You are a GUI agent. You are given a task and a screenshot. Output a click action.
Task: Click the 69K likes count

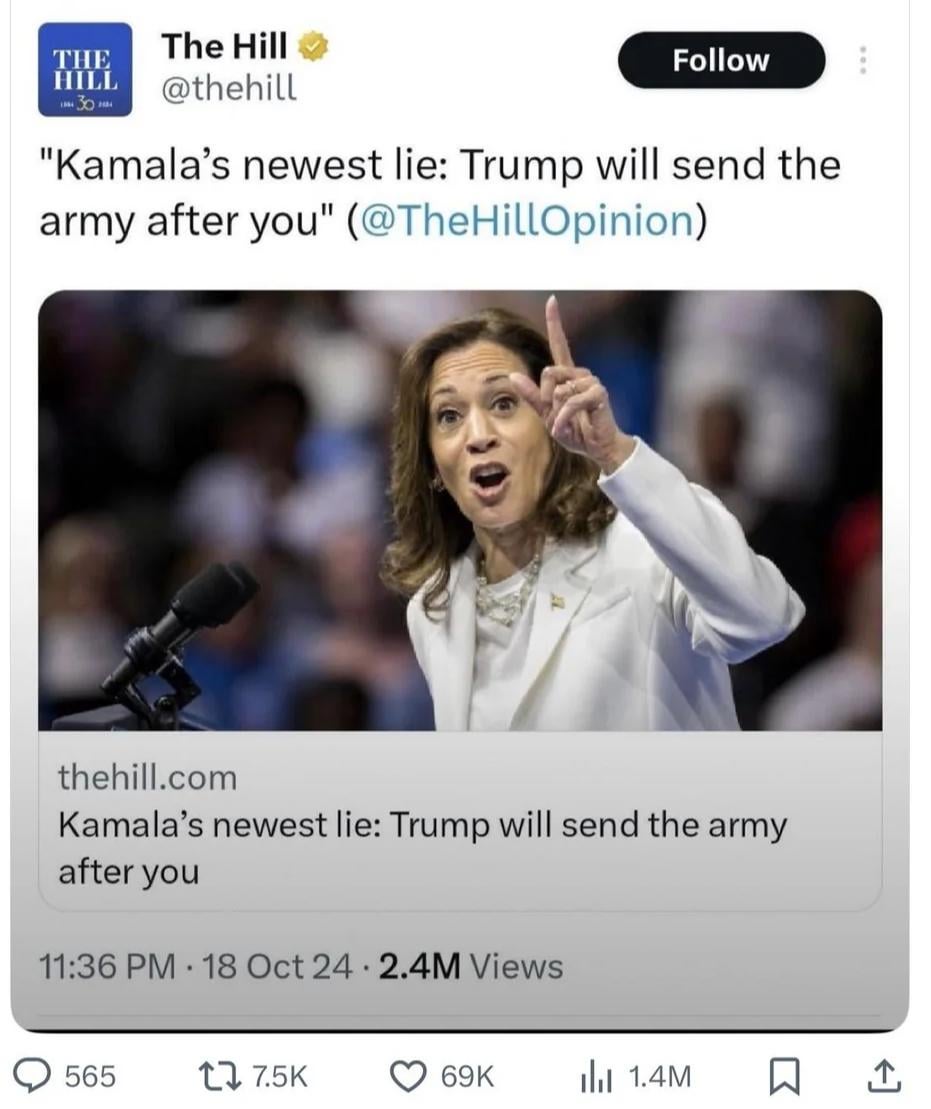click(467, 1076)
